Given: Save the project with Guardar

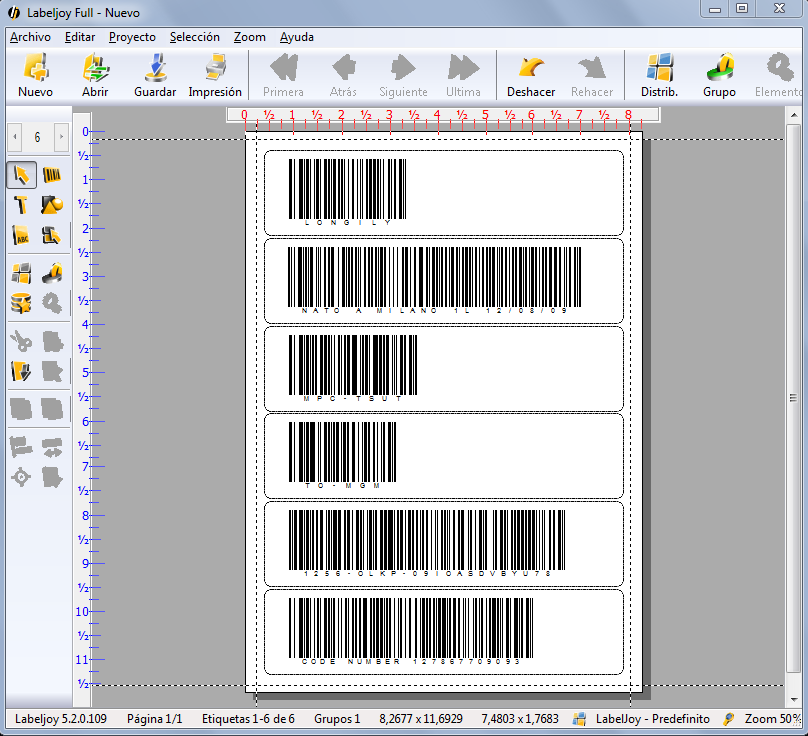Looking at the screenshot, I should 155,75.
